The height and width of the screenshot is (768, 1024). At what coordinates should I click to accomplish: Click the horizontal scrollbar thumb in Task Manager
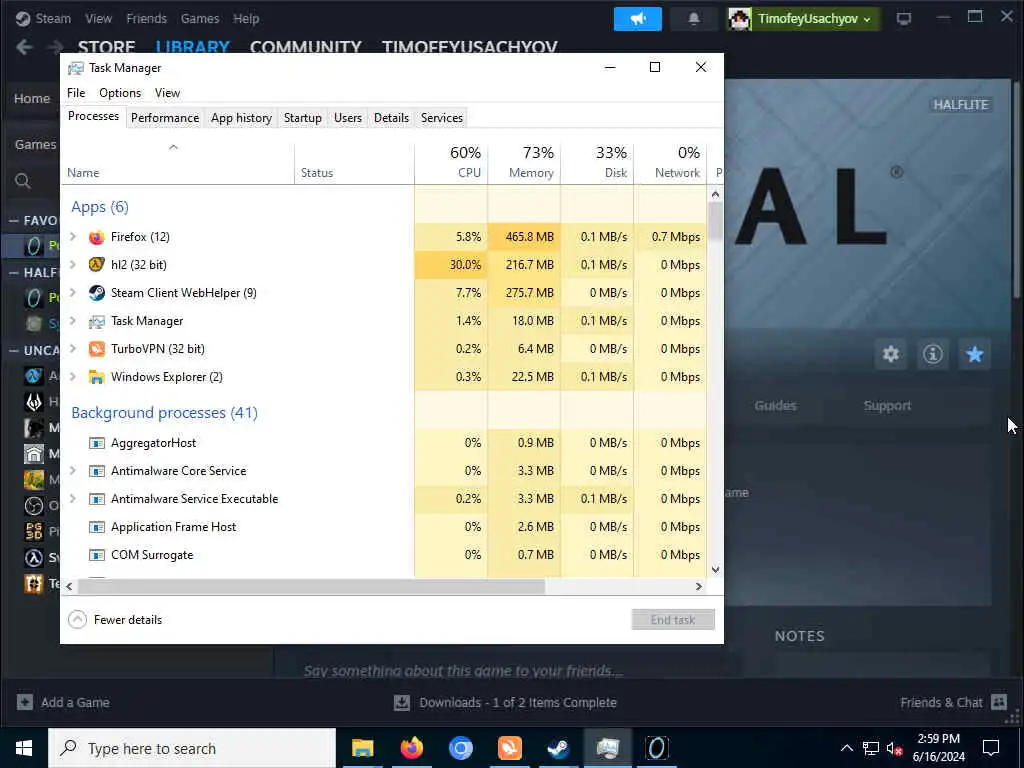[311, 586]
